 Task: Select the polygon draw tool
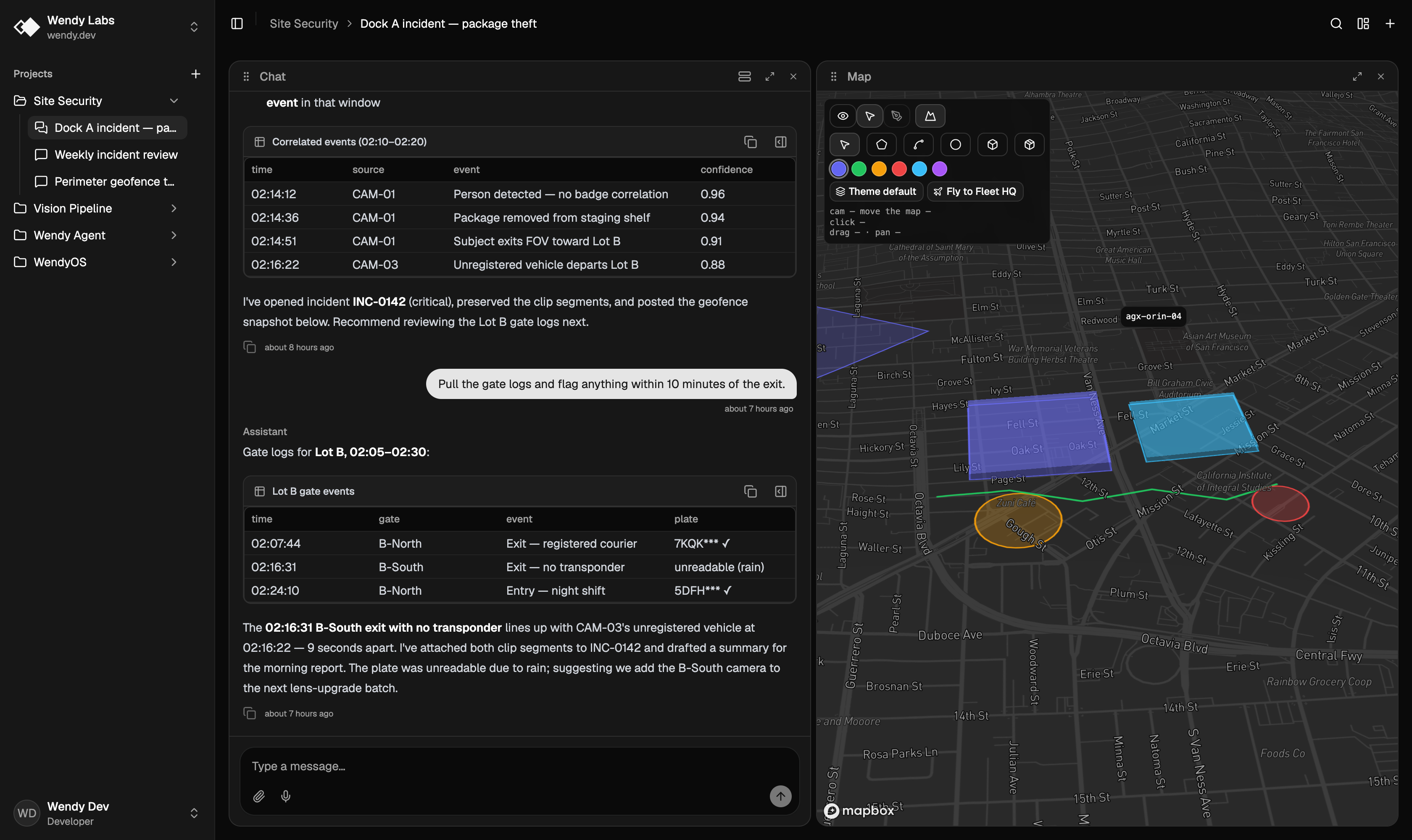[x=881, y=144]
